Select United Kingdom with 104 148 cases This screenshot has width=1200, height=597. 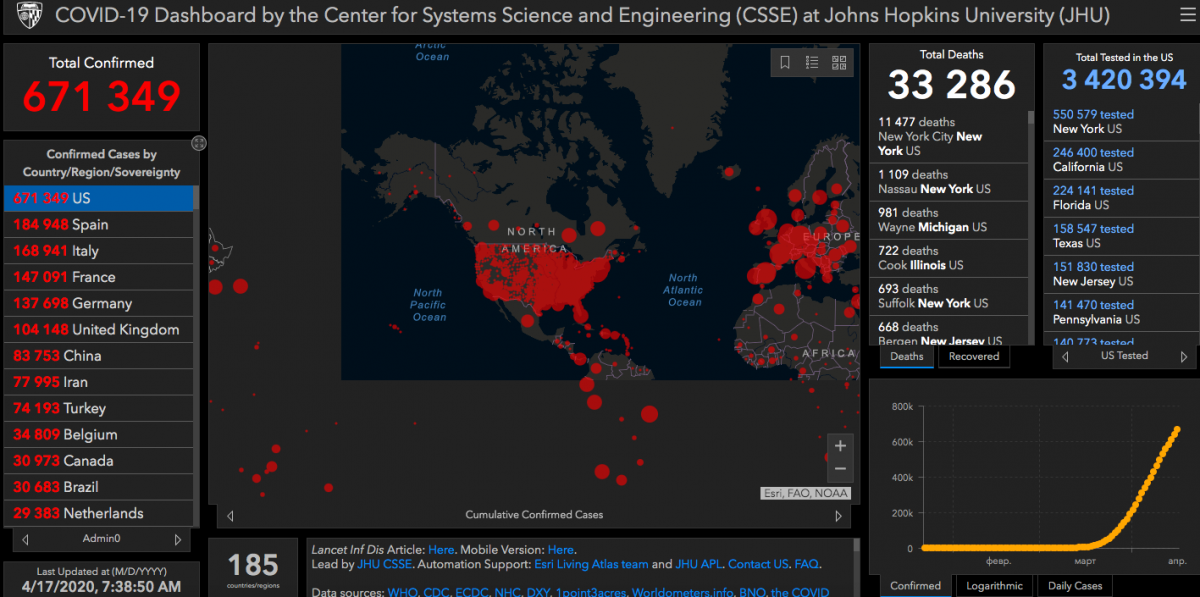coord(99,329)
